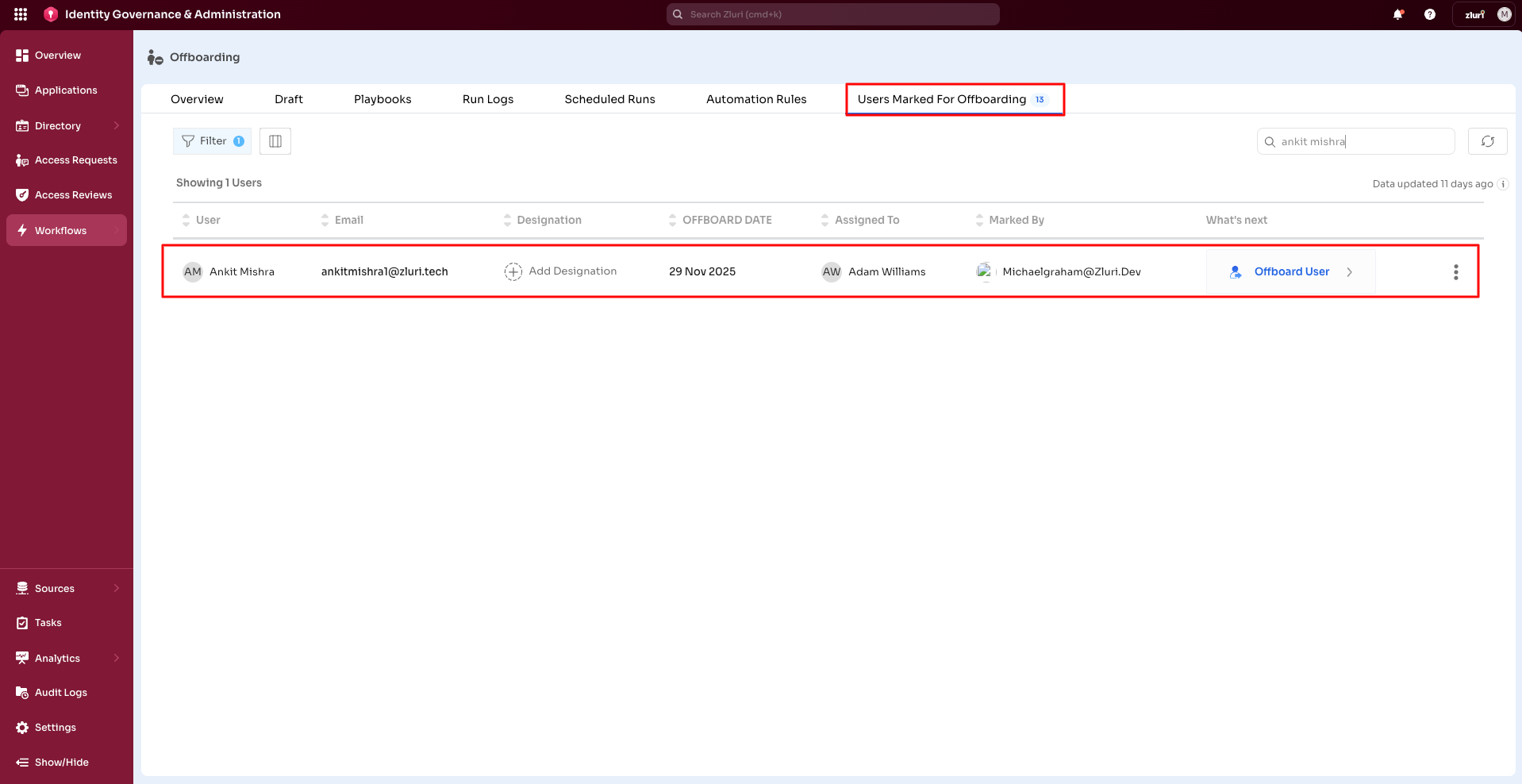
Task: Click the Adam Williams assignee name
Action: click(x=887, y=271)
